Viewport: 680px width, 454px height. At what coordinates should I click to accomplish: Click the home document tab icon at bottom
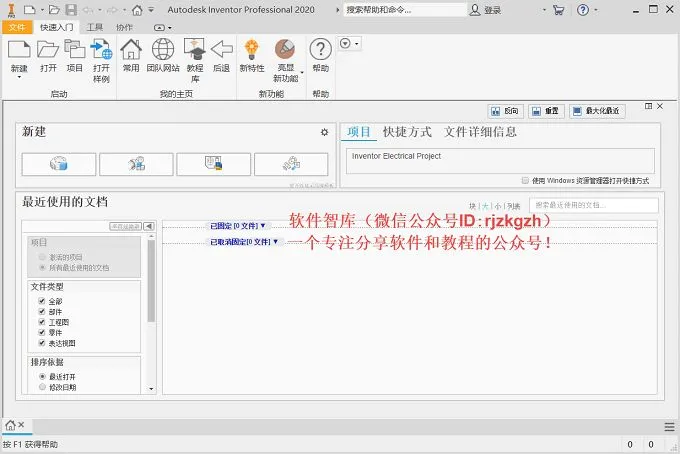(x=10, y=425)
